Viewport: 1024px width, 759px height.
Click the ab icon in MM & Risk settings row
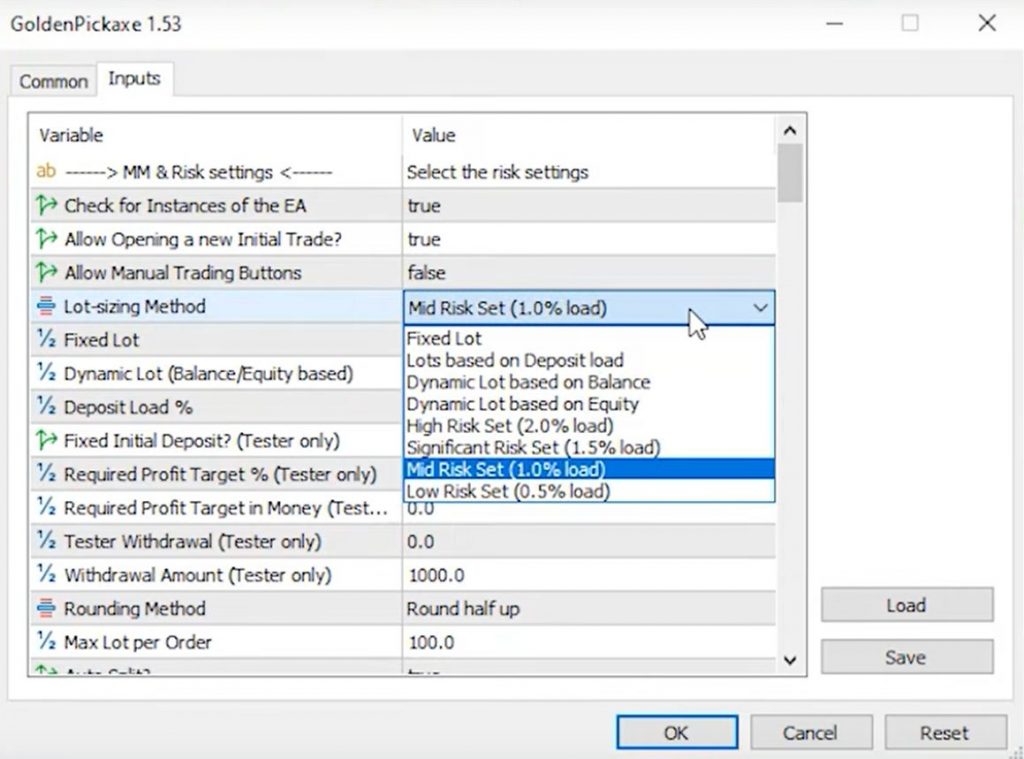pos(46,172)
